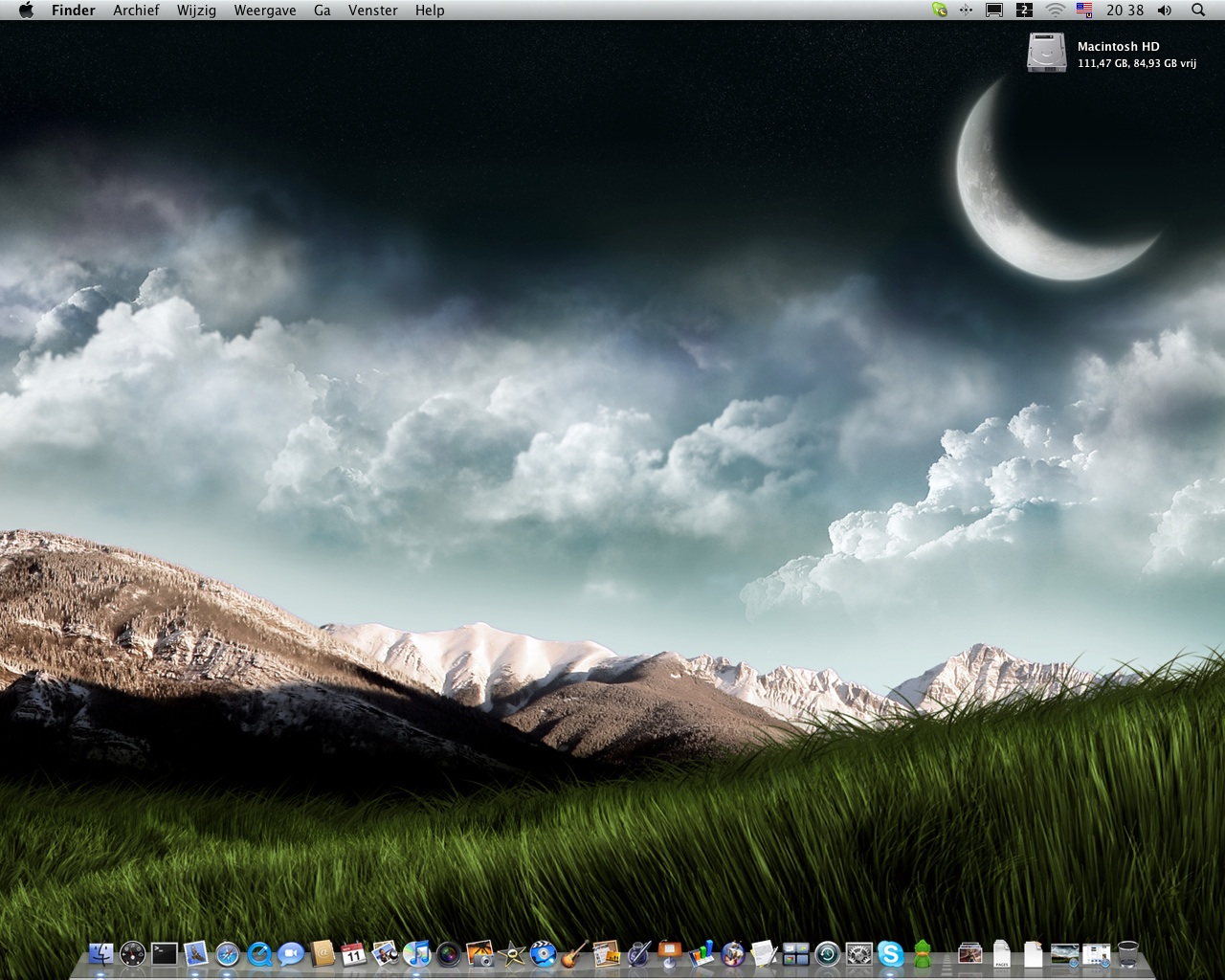This screenshot has height=980, width=1225.
Task: Open Pages ink-and-pen icon
Action: tap(638, 953)
